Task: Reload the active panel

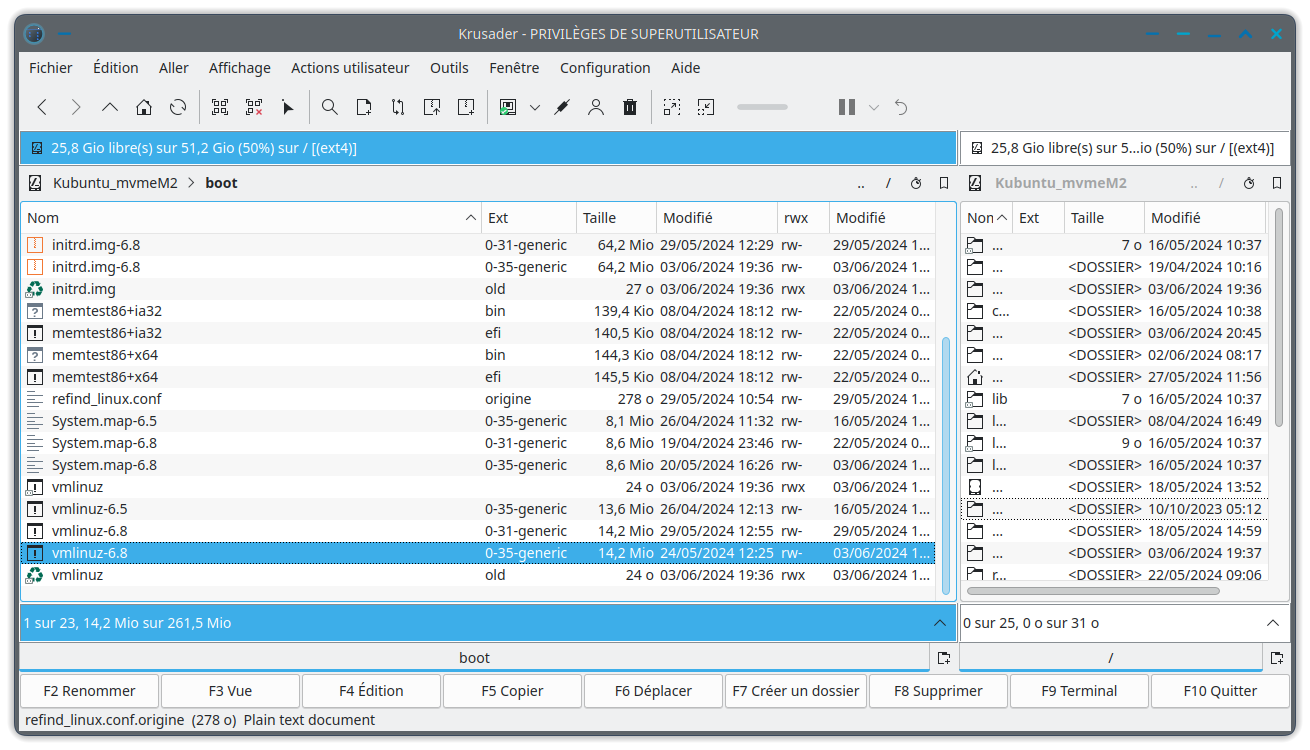Action: coord(178,107)
